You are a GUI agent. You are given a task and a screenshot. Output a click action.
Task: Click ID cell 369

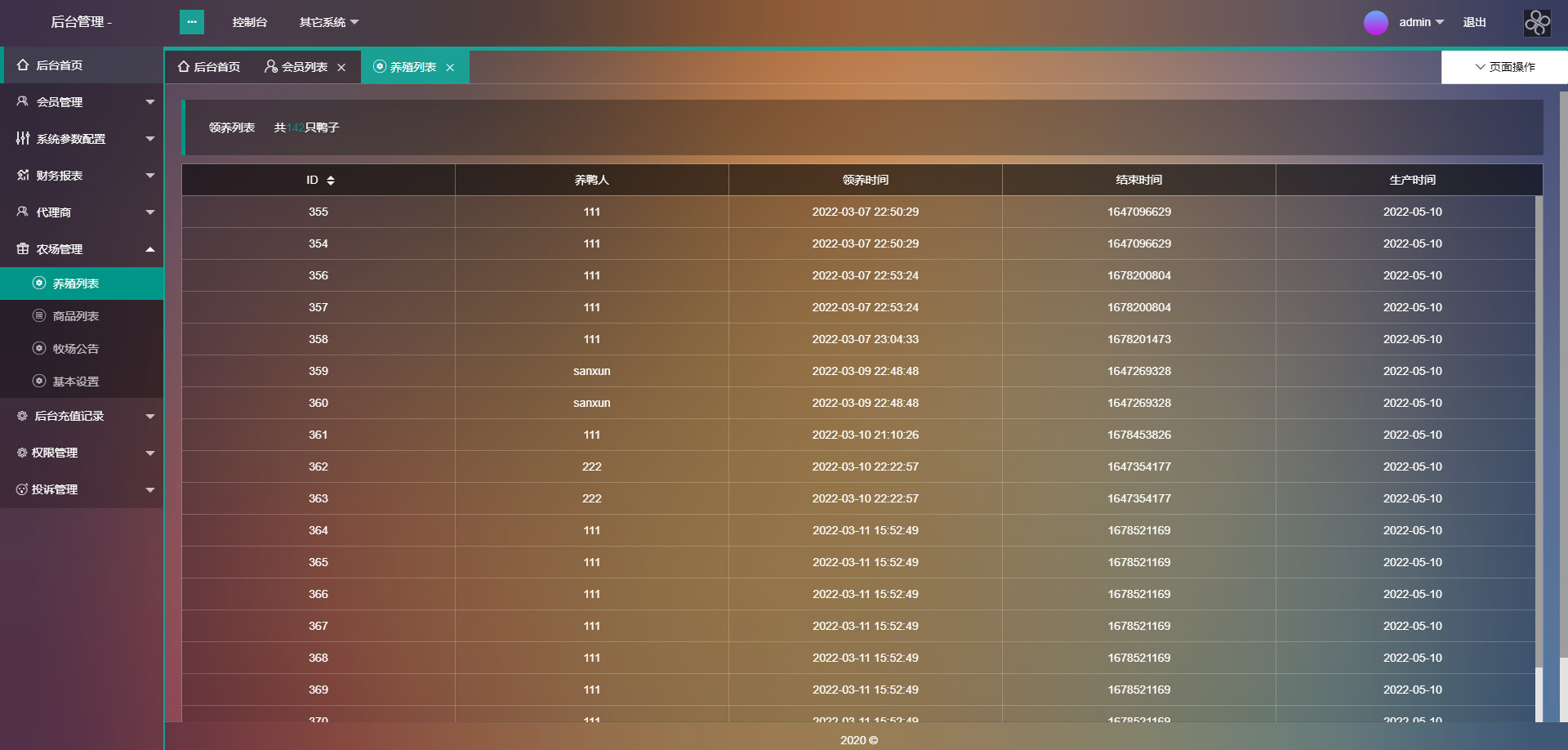tap(318, 690)
